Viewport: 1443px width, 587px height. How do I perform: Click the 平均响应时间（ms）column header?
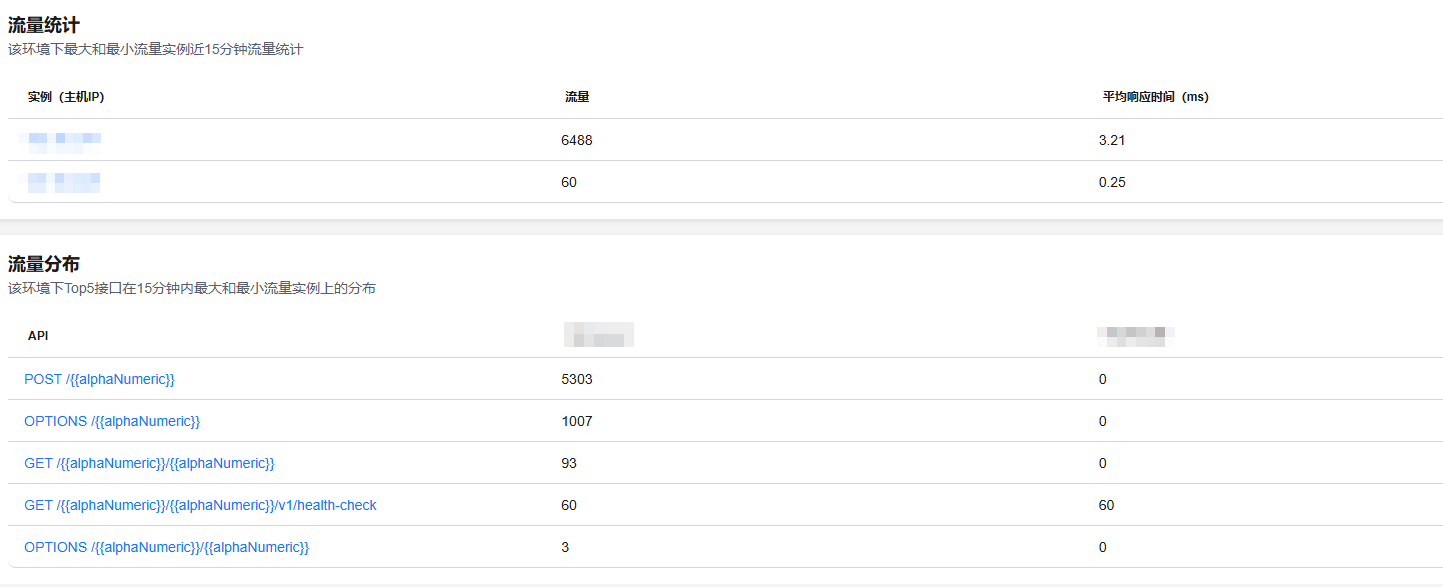point(1155,97)
